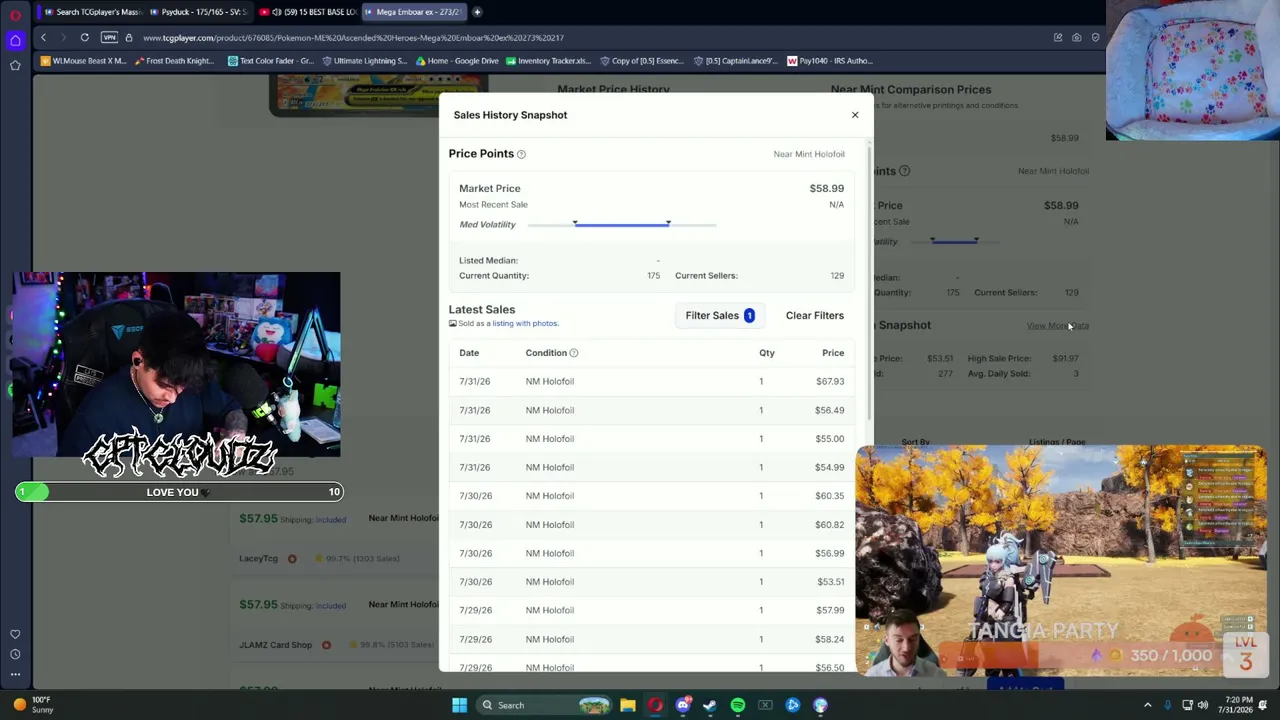Switch to the Psyduck 175/165 tab

click(x=201, y=12)
